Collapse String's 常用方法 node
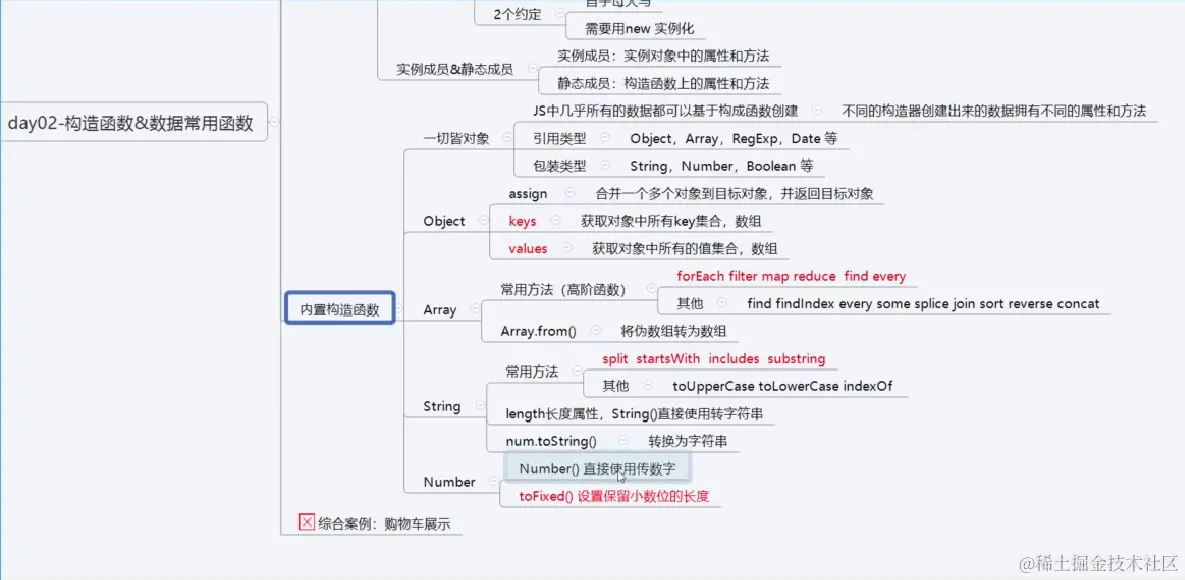Screen dimensions: 1185x580 (x=577, y=371)
